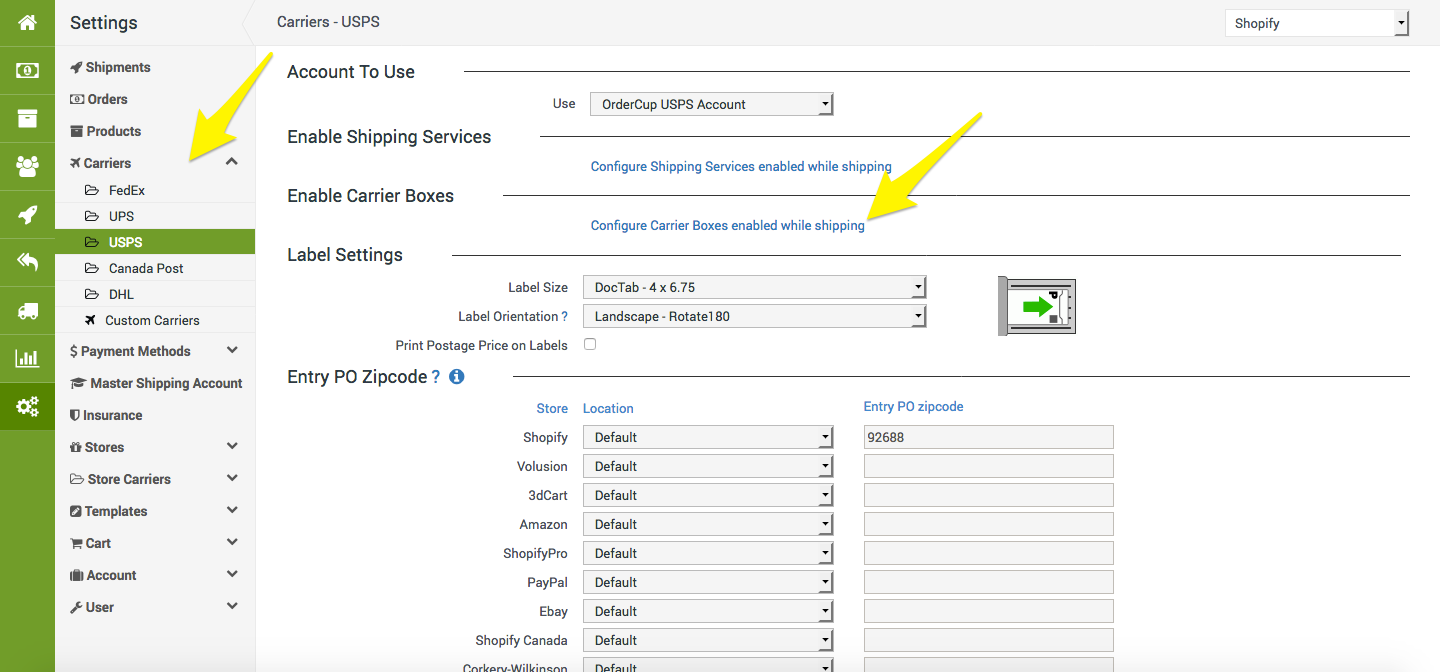This screenshot has width=1440, height=672.
Task: Click the truck icon in left rail
Action: coord(27,310)
